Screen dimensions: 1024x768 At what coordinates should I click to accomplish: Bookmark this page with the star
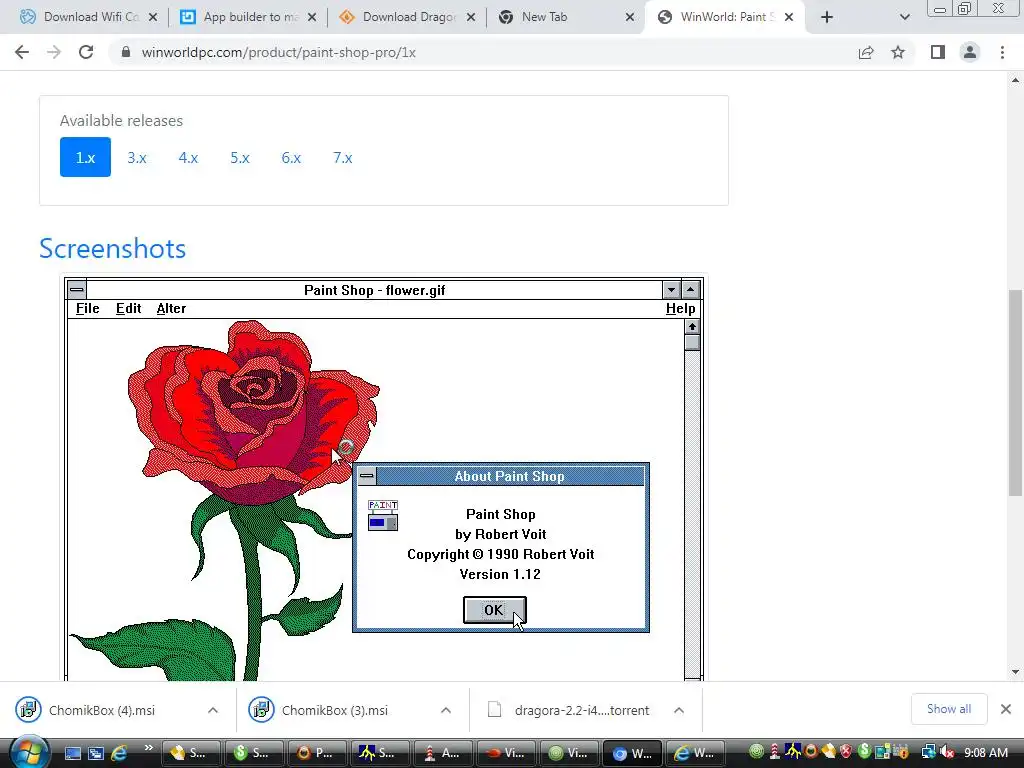898,52
